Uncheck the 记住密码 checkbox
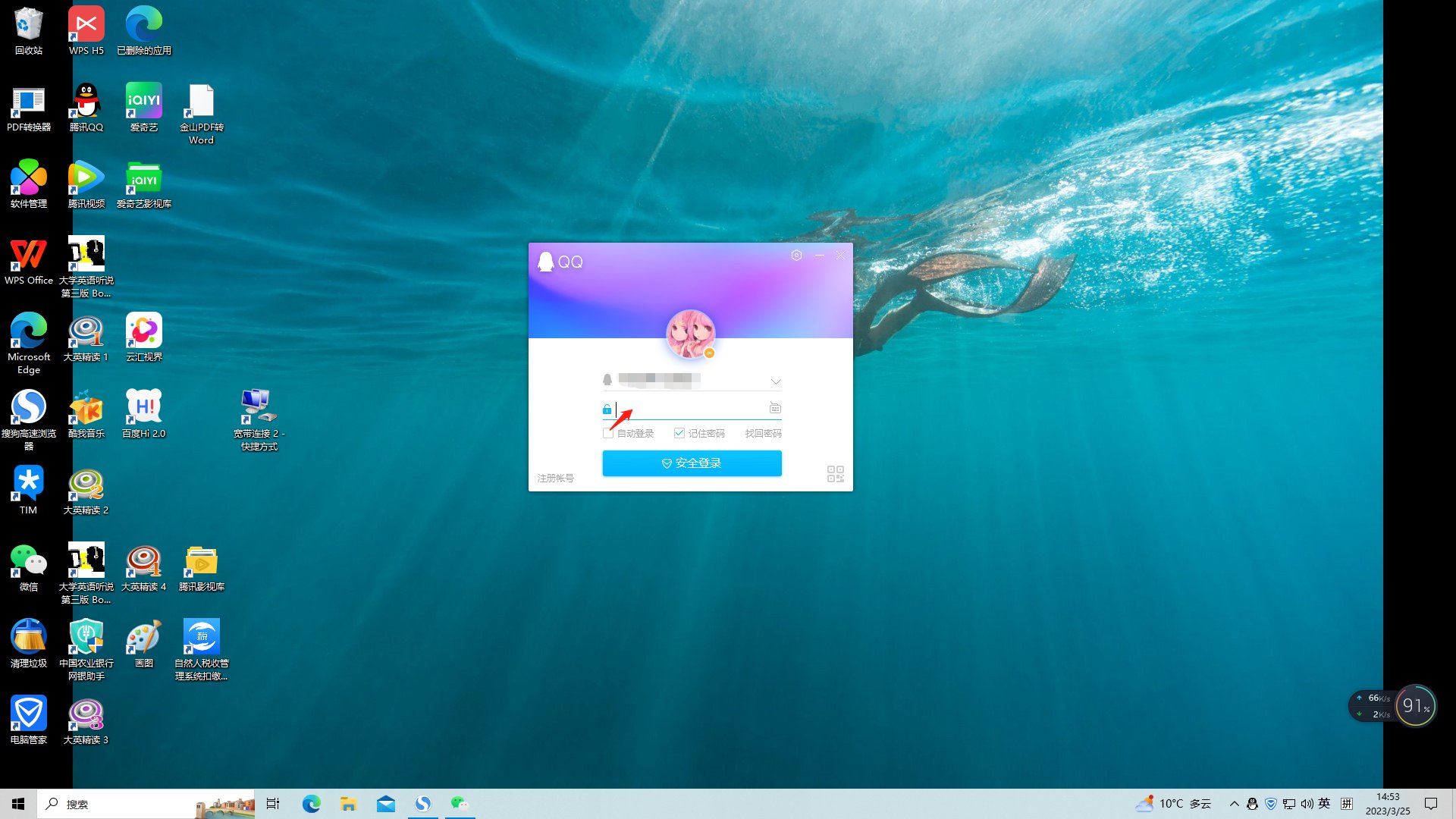 tap(679, 433)
